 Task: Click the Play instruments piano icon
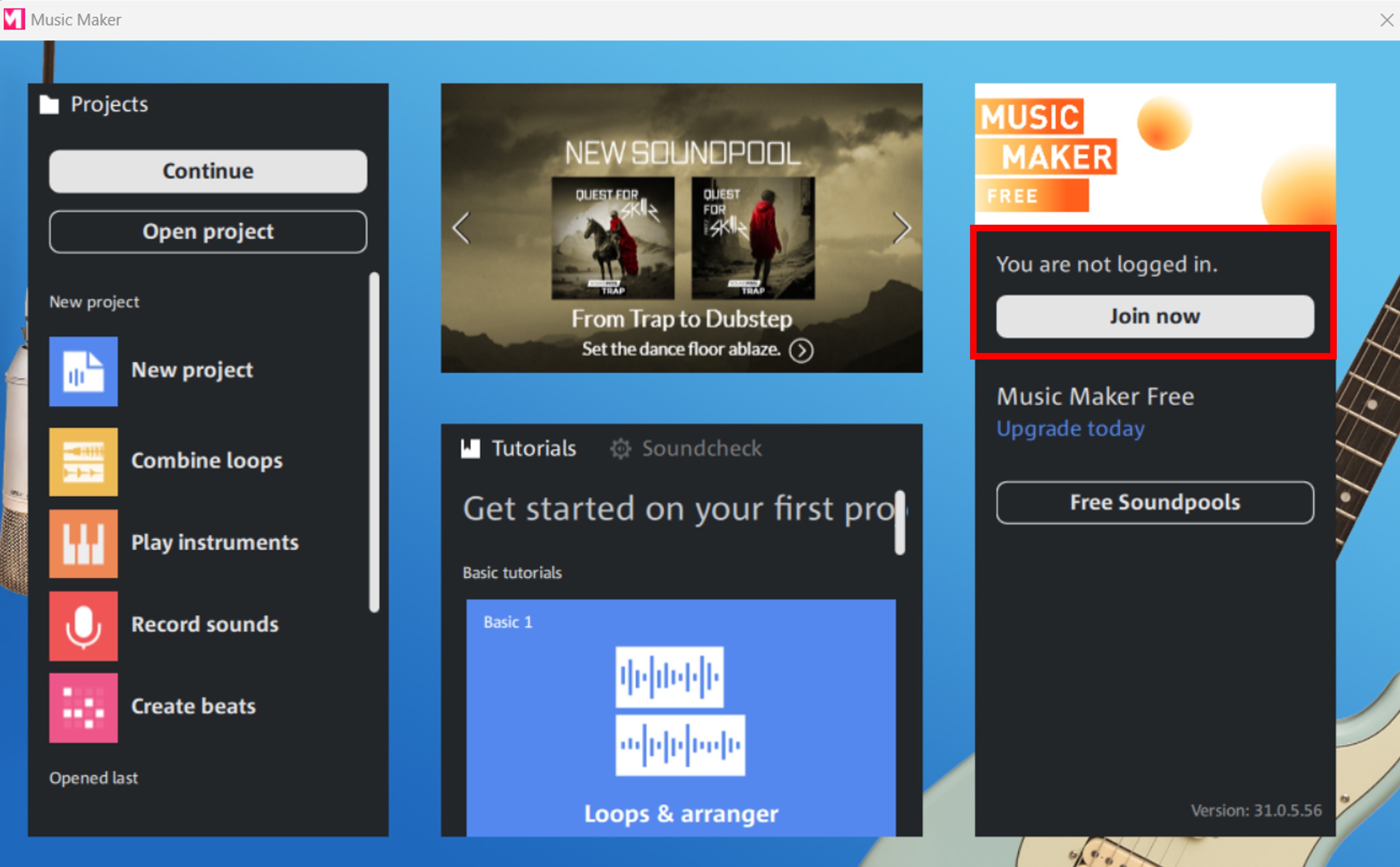click(83, 543)
